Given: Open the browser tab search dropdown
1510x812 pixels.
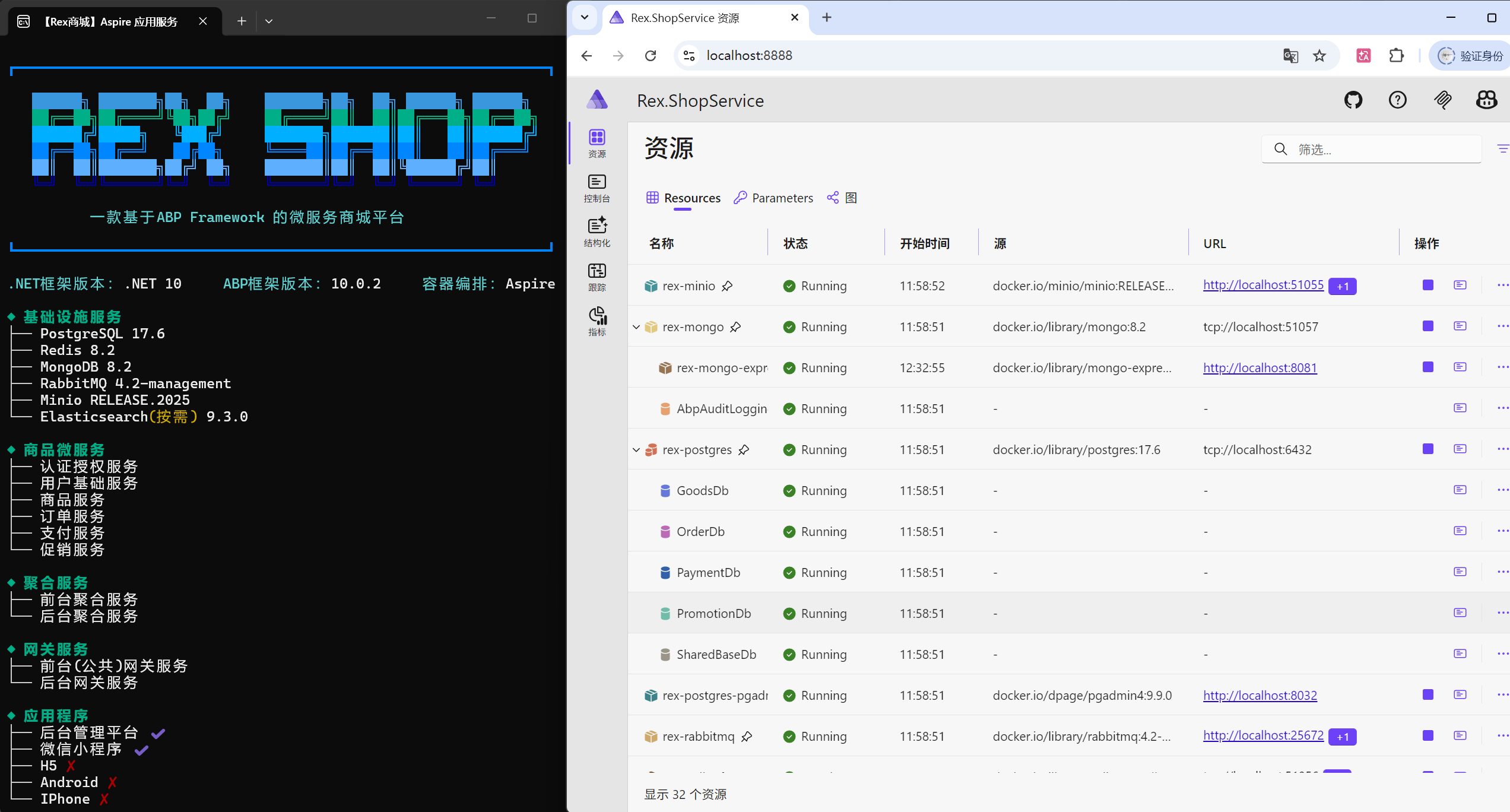Looking at the screenshot, I should click(585, 17).
